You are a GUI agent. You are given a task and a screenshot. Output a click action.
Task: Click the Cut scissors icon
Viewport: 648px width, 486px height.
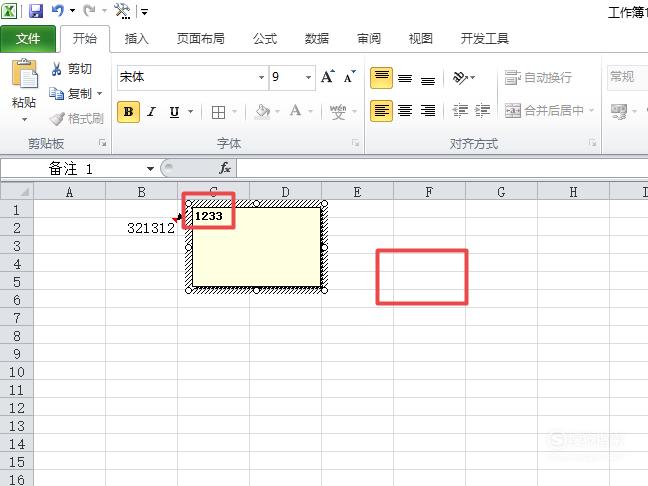click(57, 69)
